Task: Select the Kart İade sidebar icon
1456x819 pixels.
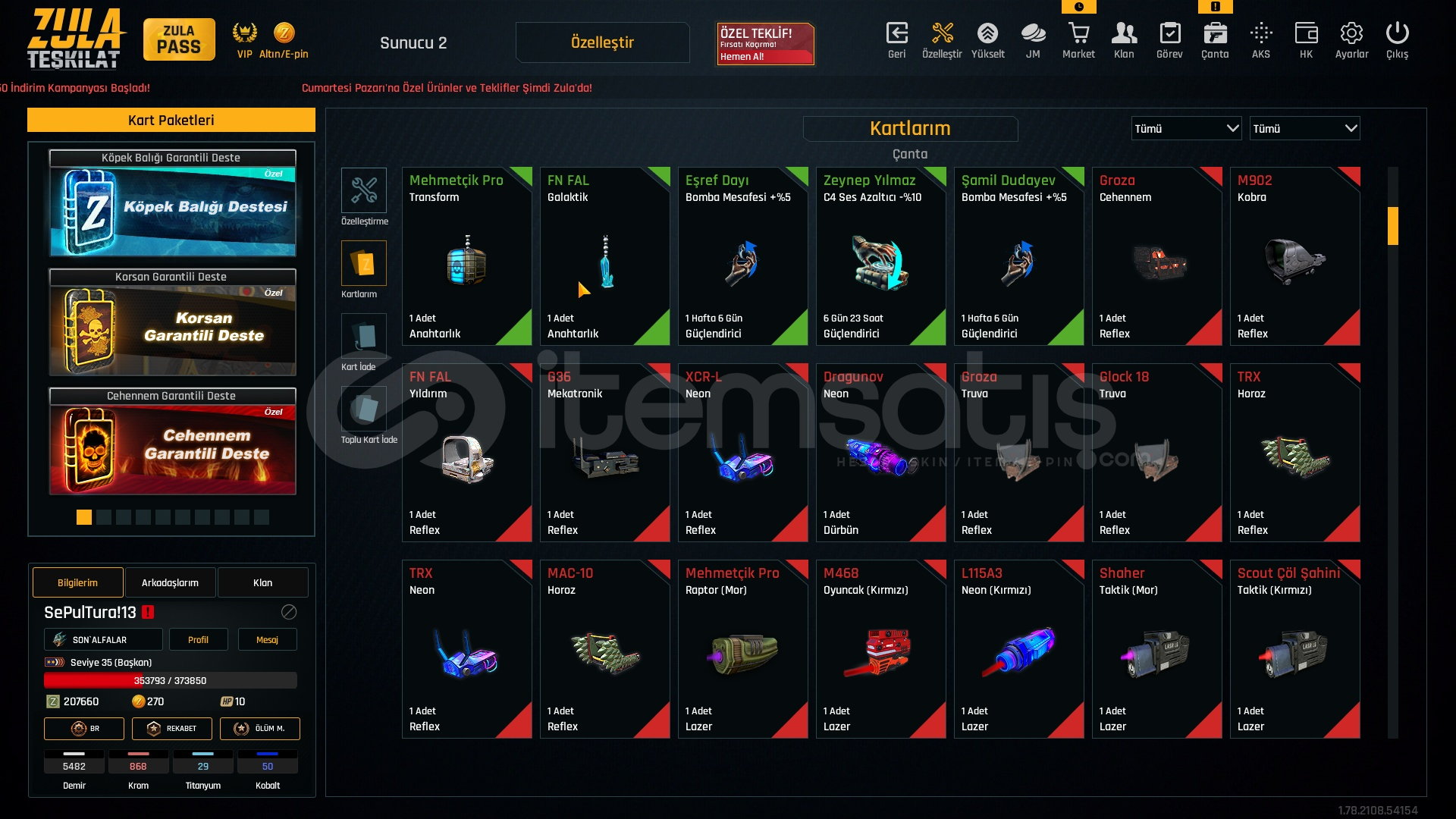Action: click(363, 335)
